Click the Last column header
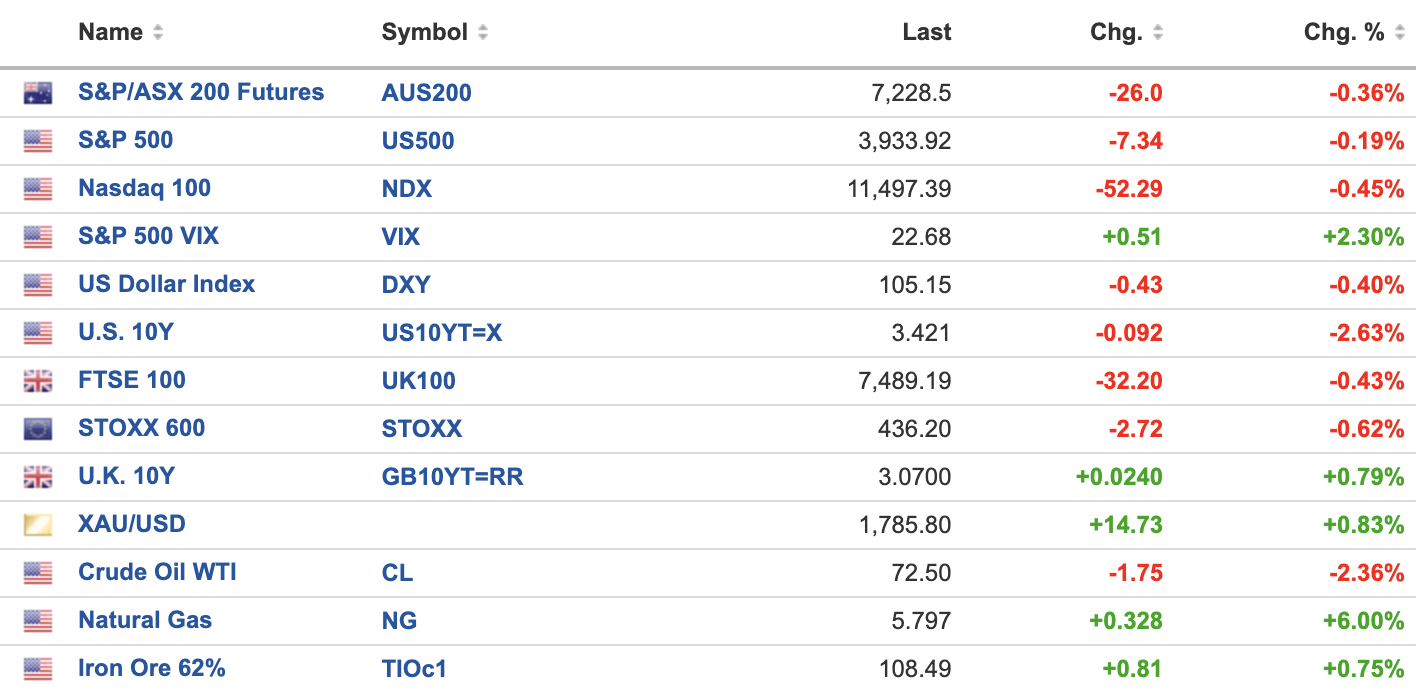 [926, 32]
